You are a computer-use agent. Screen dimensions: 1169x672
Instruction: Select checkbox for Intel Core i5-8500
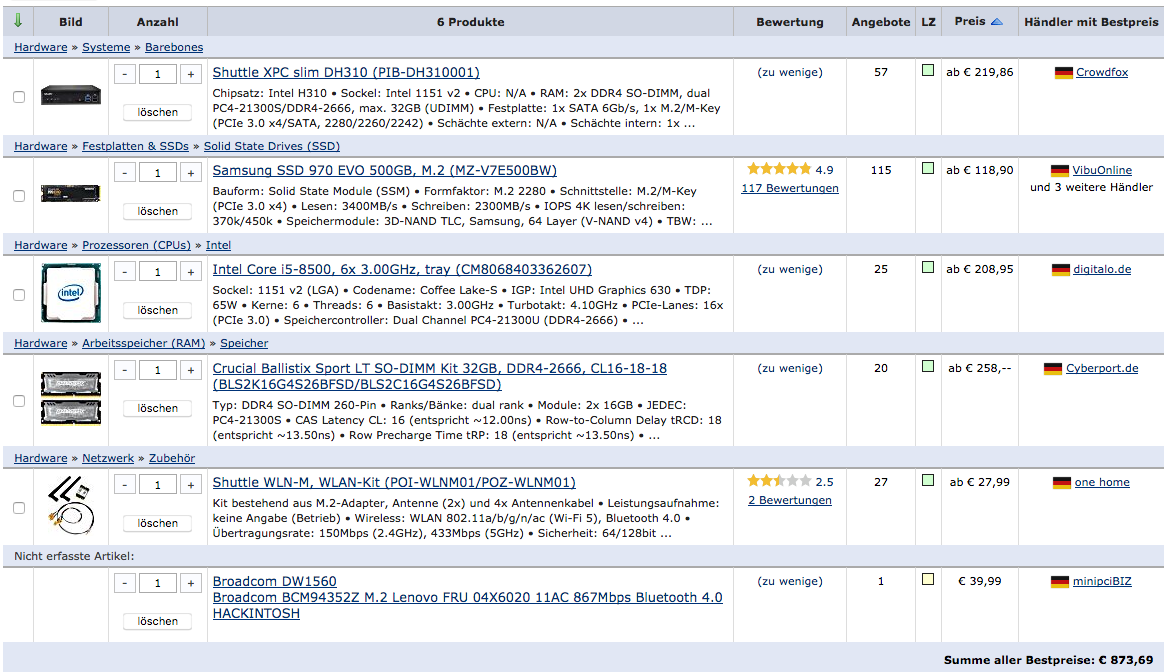pyautogui.click(x=19, y=295)
